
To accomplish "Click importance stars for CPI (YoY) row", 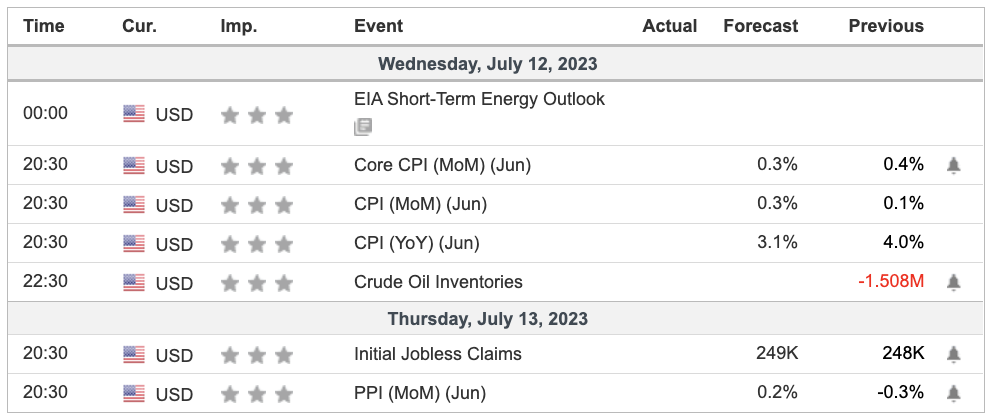I will tap(256, 244).
